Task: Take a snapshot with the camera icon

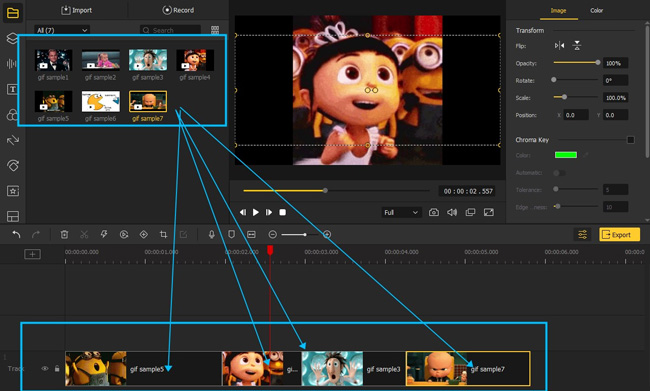Action: click(434, 212)
